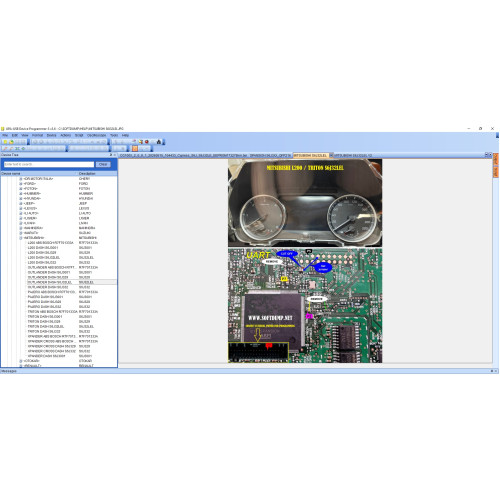500x500 pixels.
Task: Open the File menu
Action: click(5, 135)
